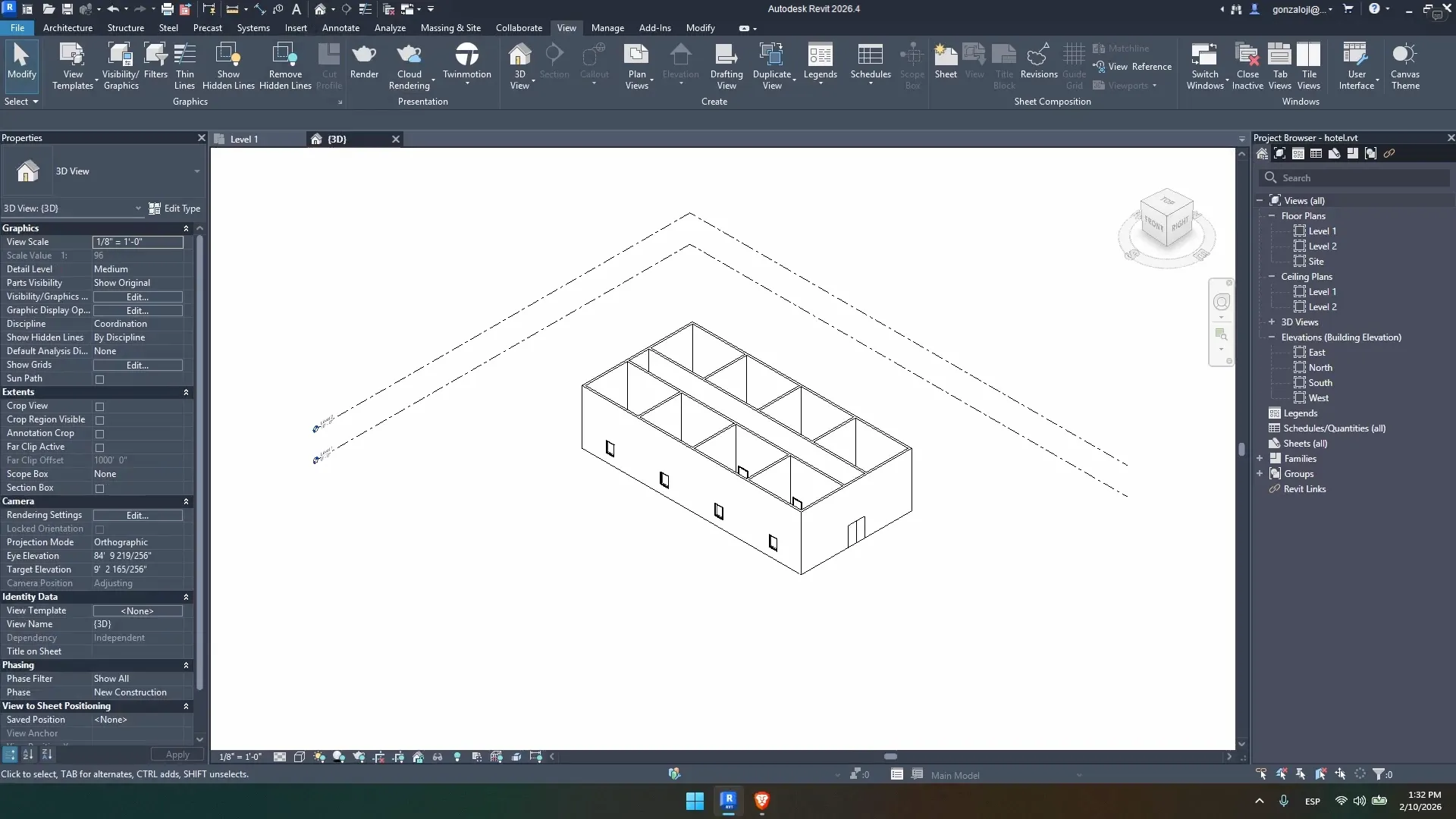
Task: Enable the Section Box checkbox
Action: coord(99,488)
